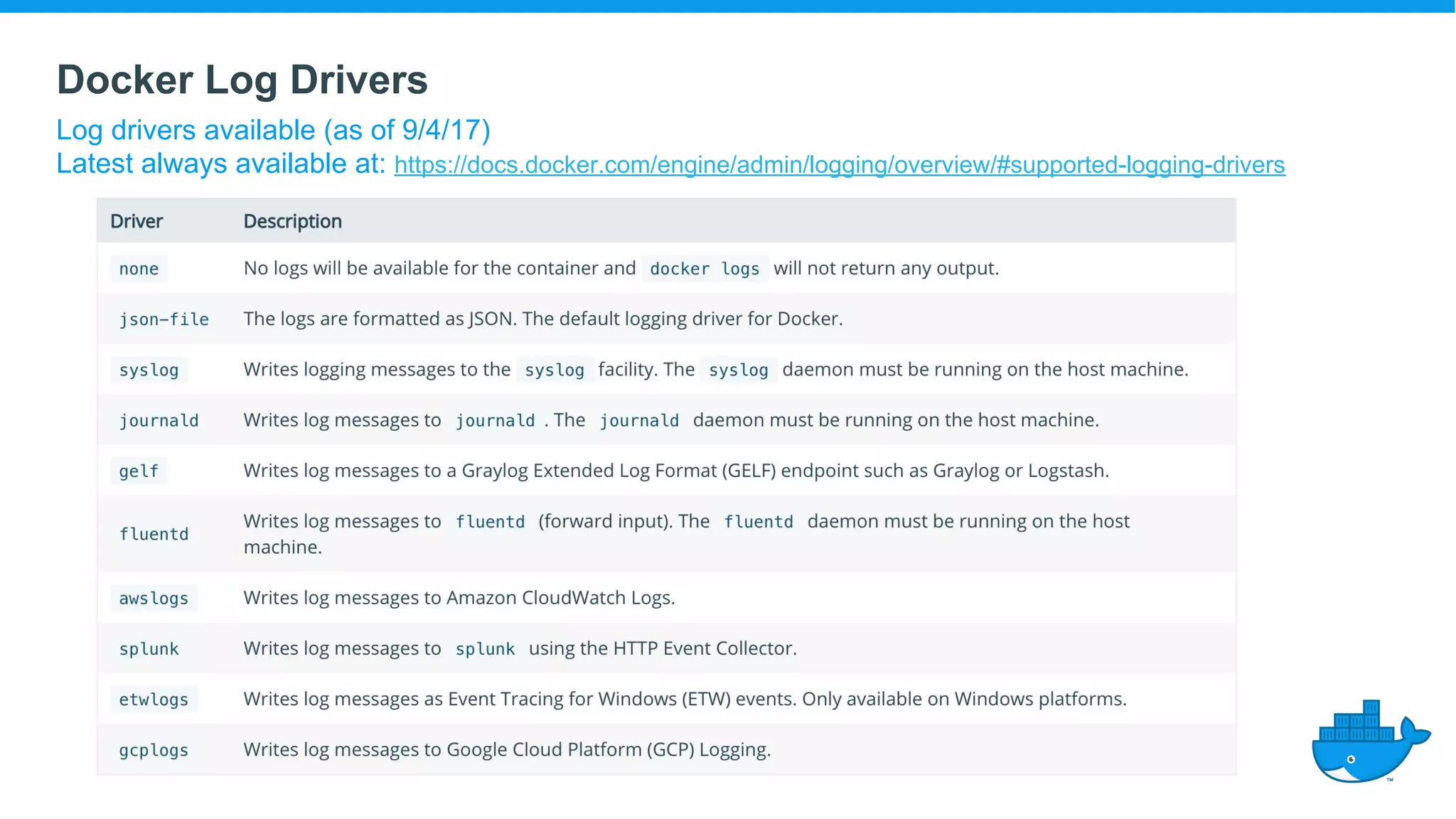Click the 'Driver' column header

(136, 221)
